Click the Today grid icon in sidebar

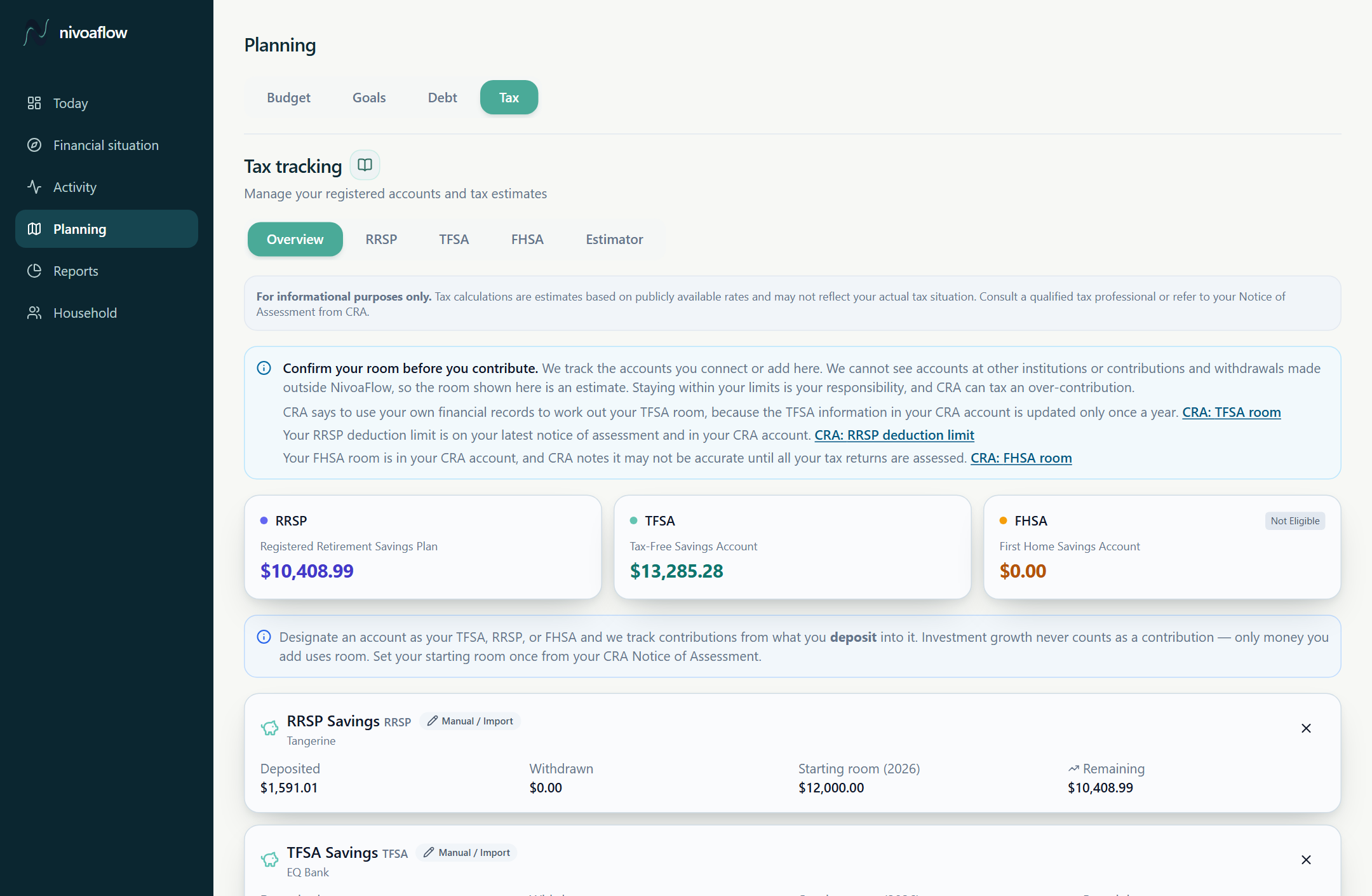pos(34,103)
